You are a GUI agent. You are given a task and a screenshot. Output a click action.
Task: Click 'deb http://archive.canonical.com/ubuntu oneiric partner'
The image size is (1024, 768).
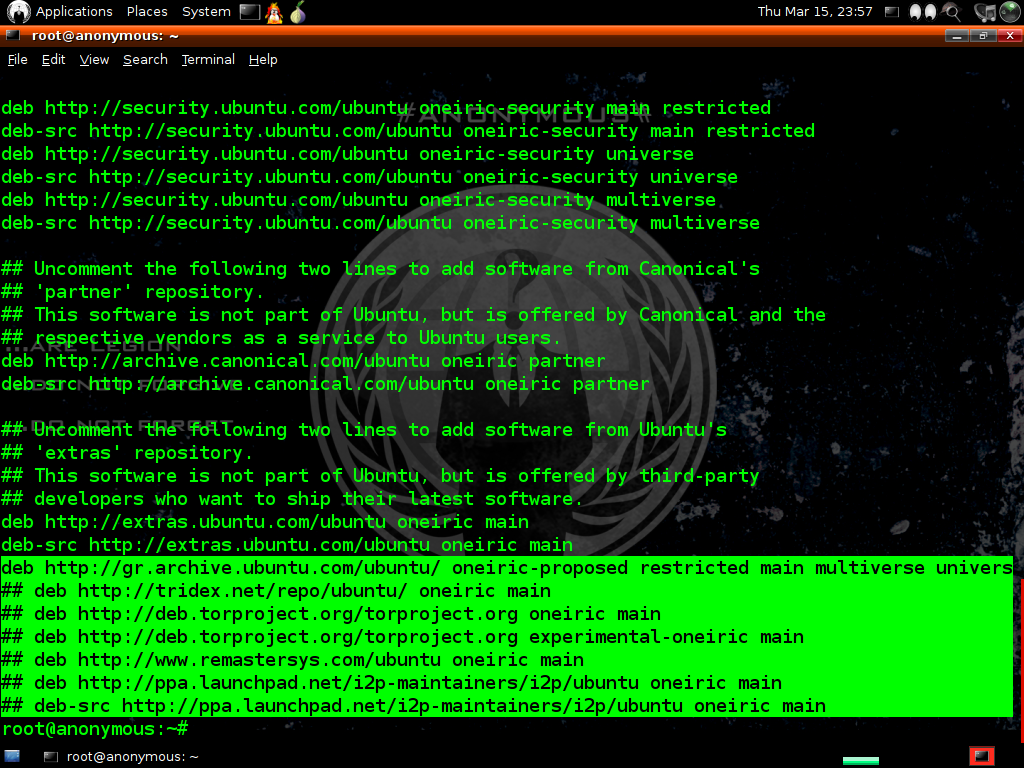304,360
